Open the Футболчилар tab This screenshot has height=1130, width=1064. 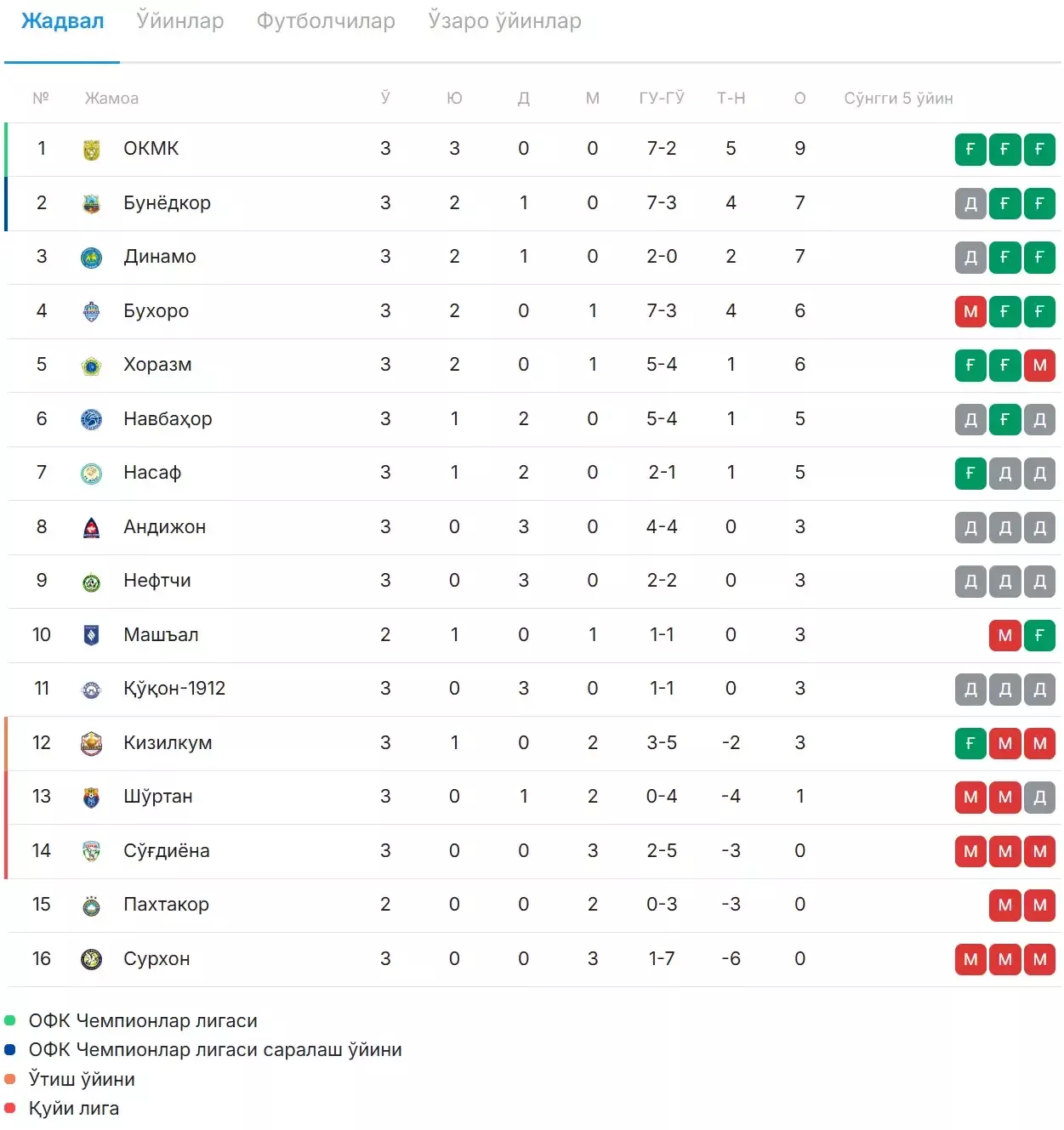[326, 21]
